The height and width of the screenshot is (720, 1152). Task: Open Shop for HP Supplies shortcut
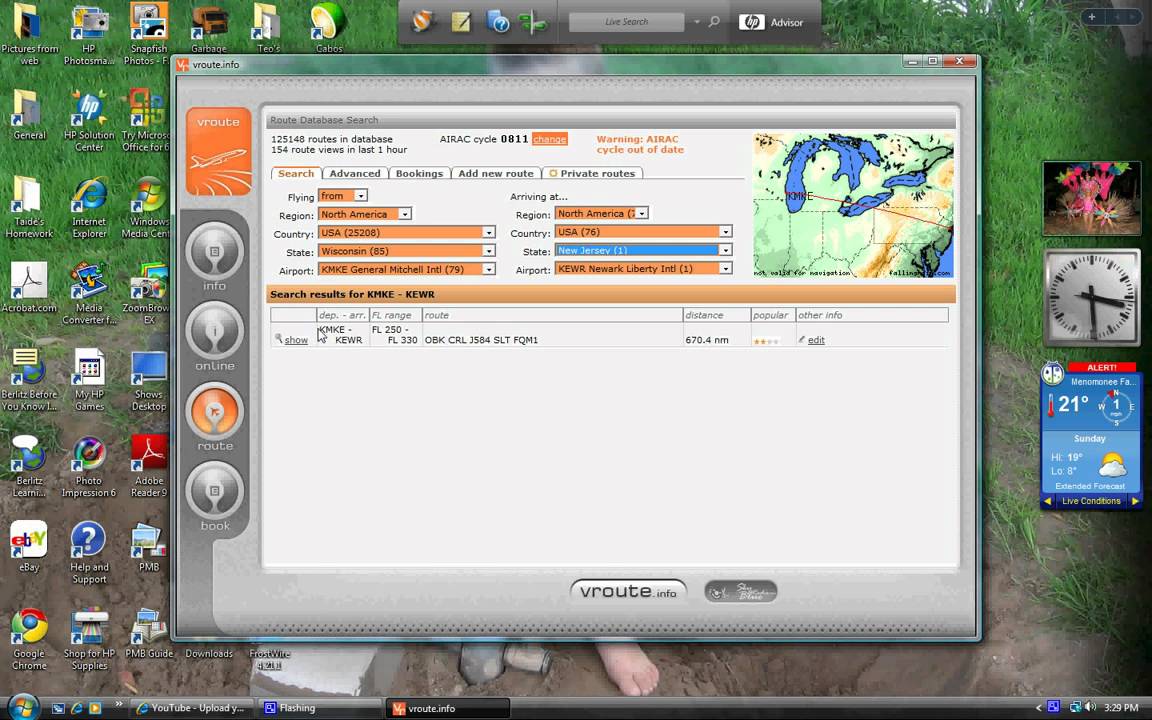click(x=89, y=639)
